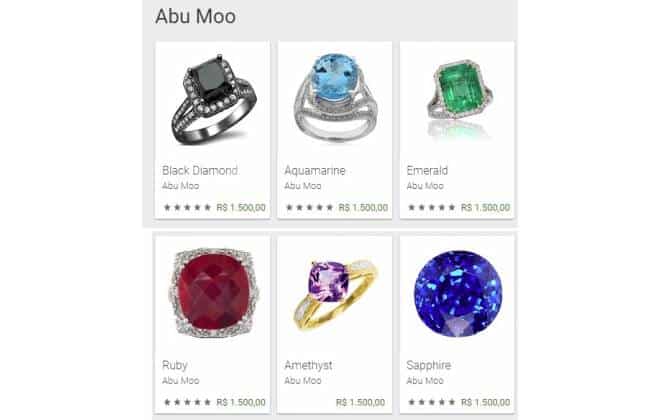Click the Abu Moo seller link under Emerald
The image size is (660, 420).
click(425, 186)
